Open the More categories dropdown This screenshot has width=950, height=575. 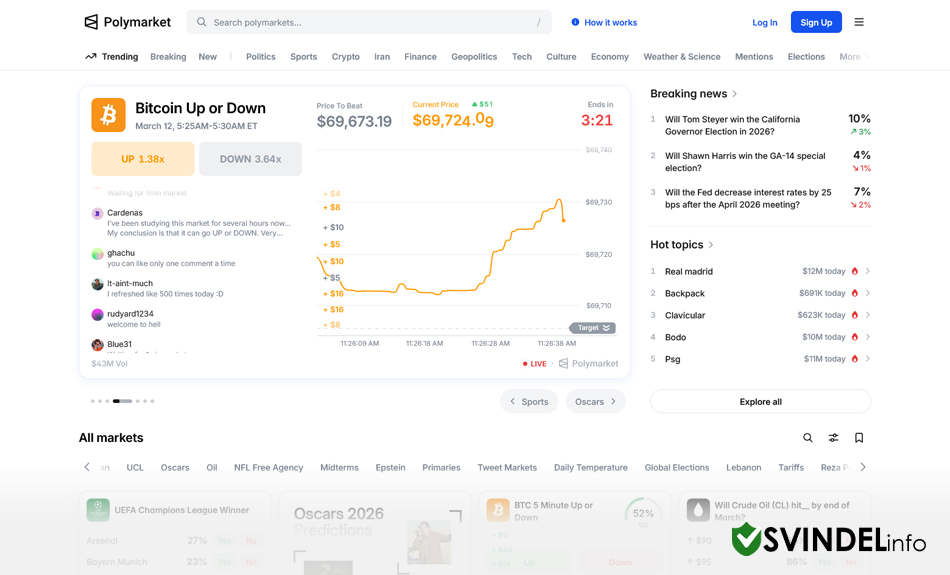pos(852,57)
